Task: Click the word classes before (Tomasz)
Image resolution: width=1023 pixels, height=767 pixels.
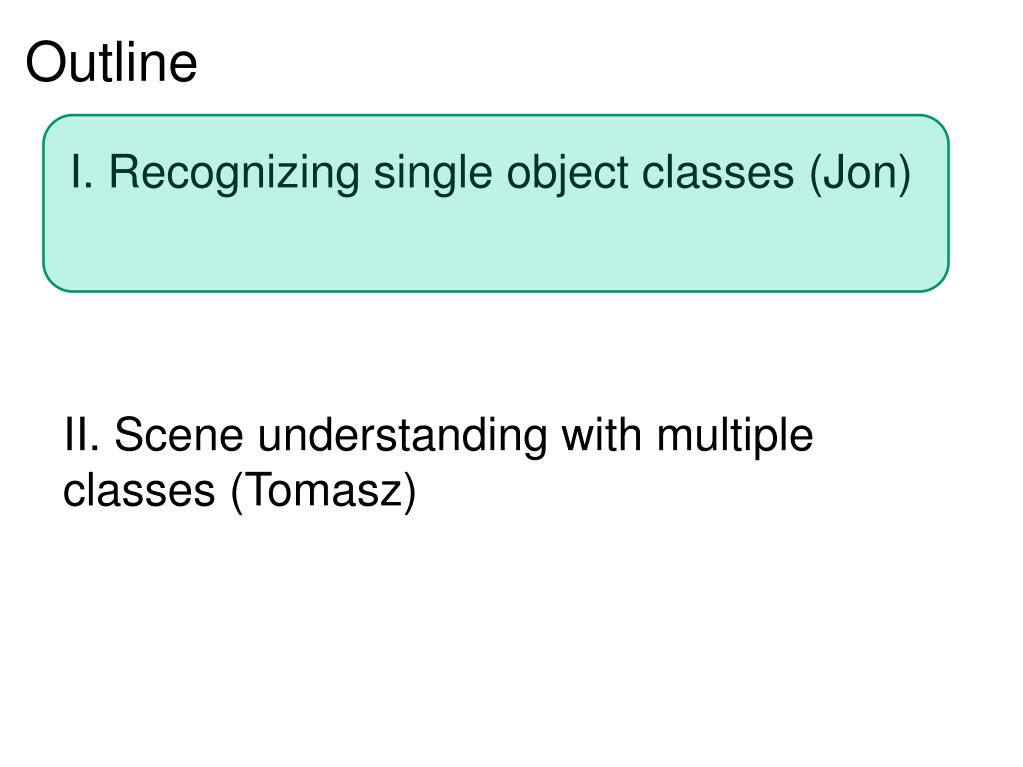Action: pyautogui.click(x=139, y=490)
